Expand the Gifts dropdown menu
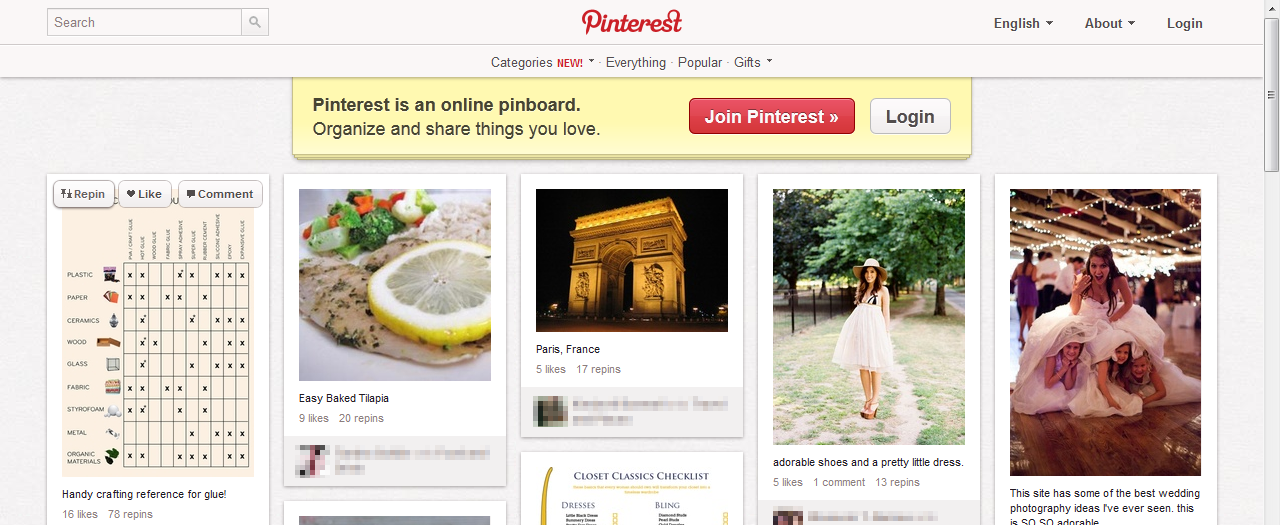Image resolution: width=1280 pixels, height=525 pixels. (x=753, y=62)
